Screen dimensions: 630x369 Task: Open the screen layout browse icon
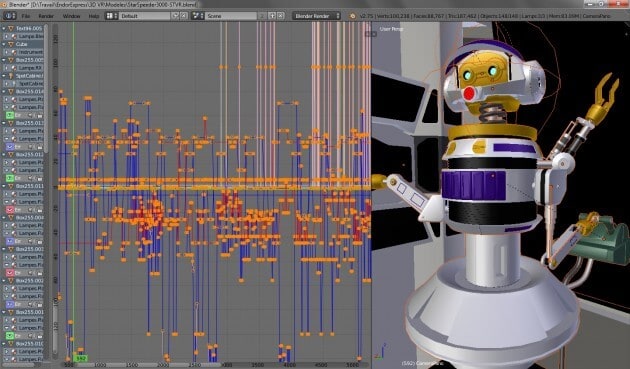coord(112,16)
